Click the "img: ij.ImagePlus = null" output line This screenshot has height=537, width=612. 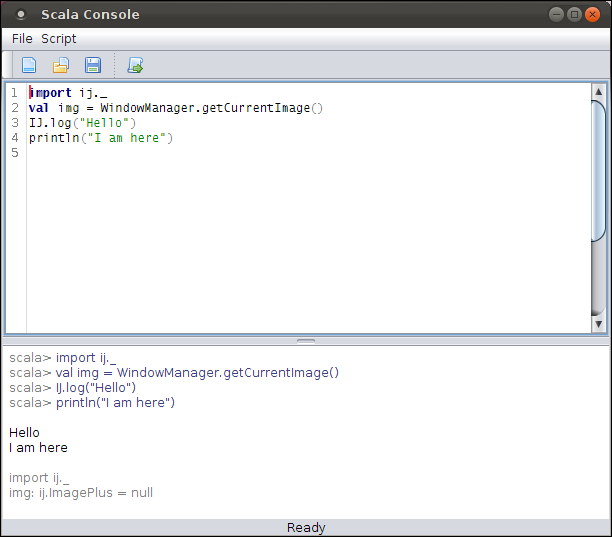tap(81, 493)
